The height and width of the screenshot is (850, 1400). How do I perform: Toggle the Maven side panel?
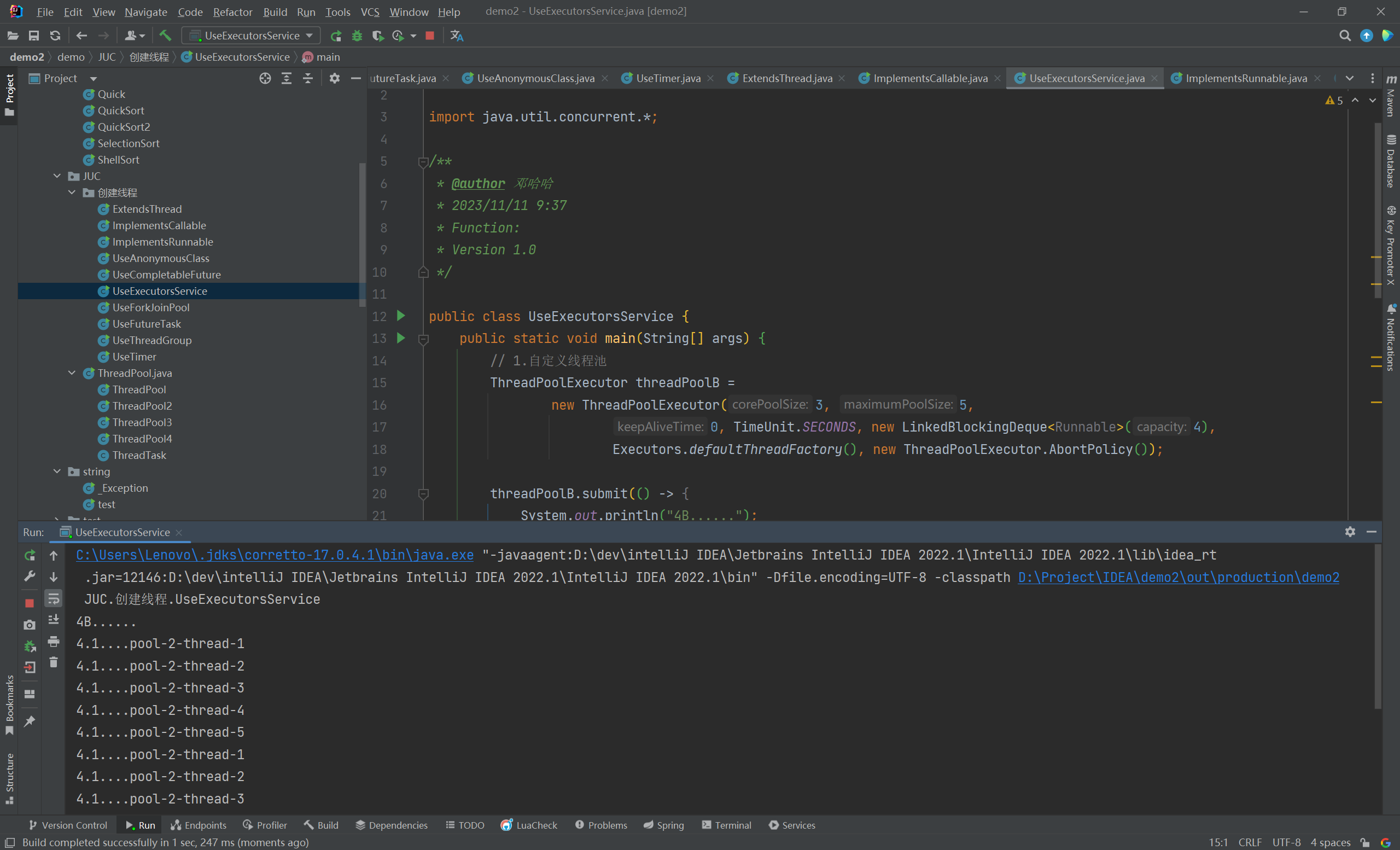[x=1391, y=96]
